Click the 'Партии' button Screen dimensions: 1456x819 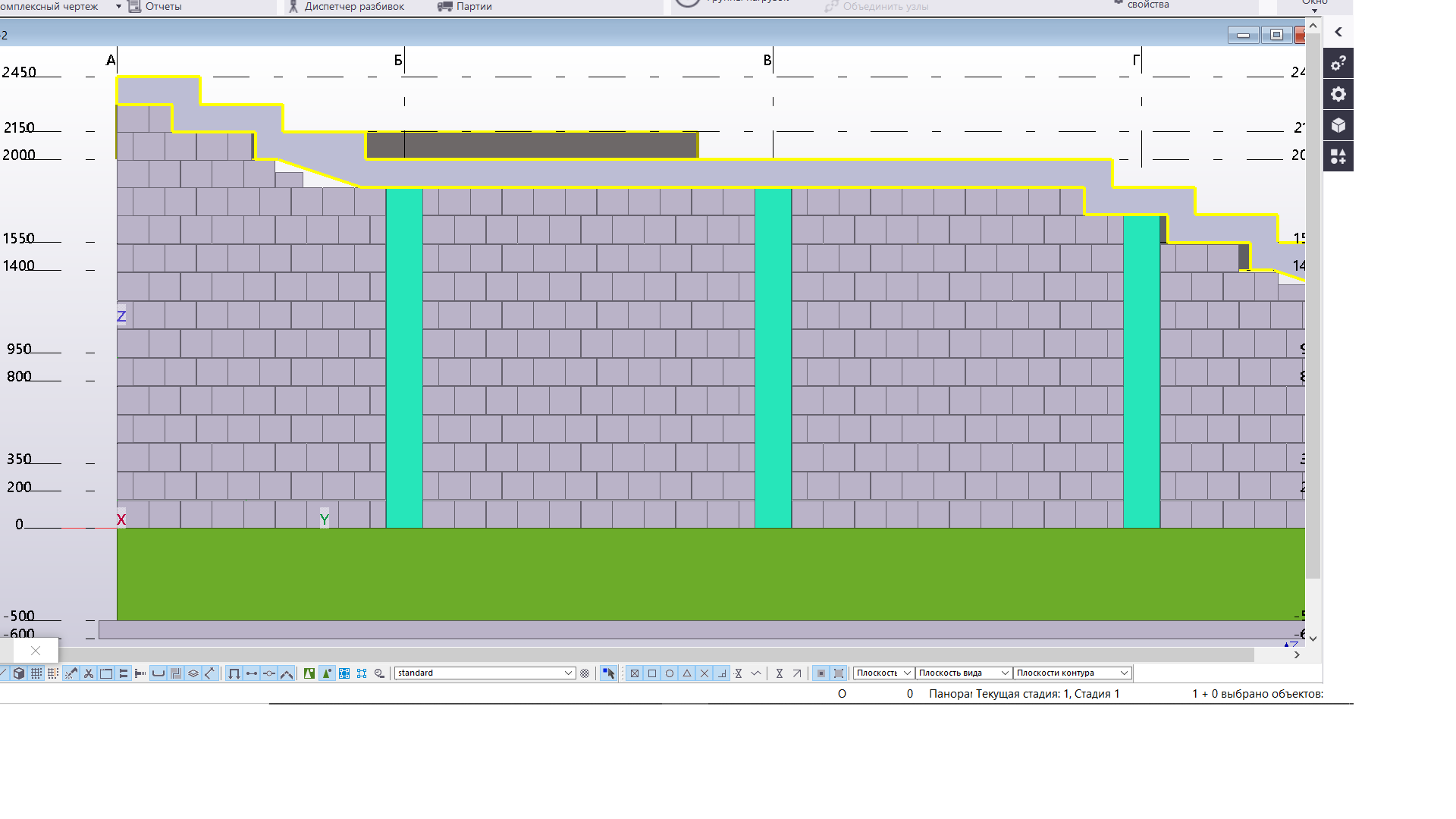click(465, 6)
